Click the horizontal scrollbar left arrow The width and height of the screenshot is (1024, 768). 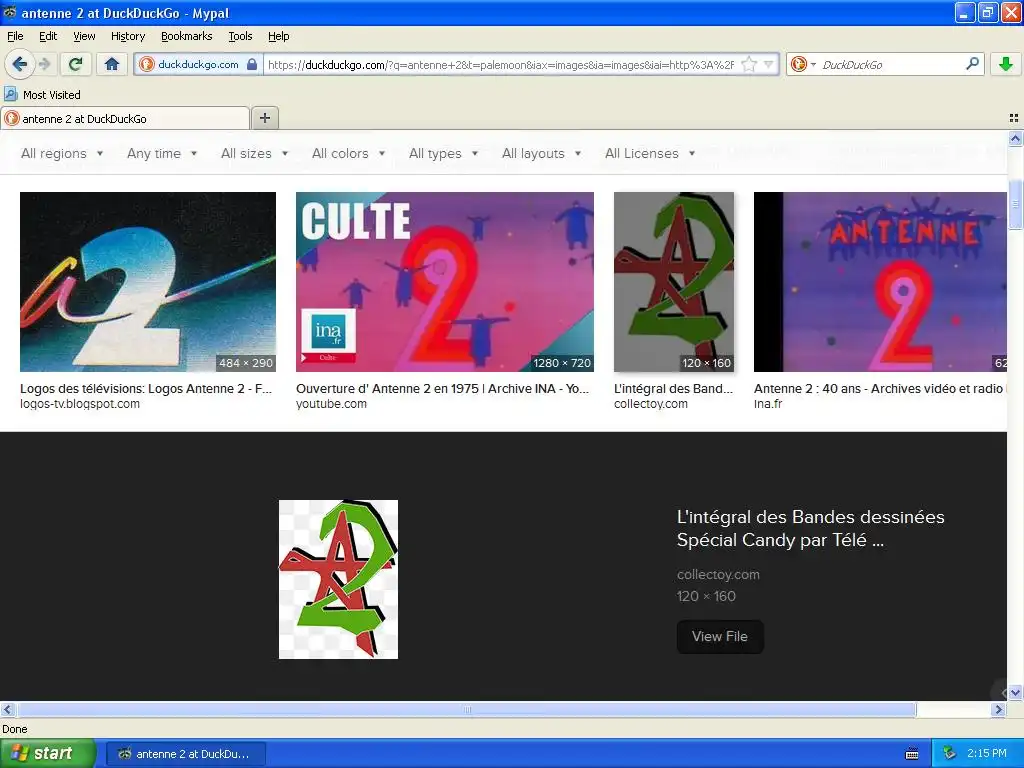tap(7, 709)
